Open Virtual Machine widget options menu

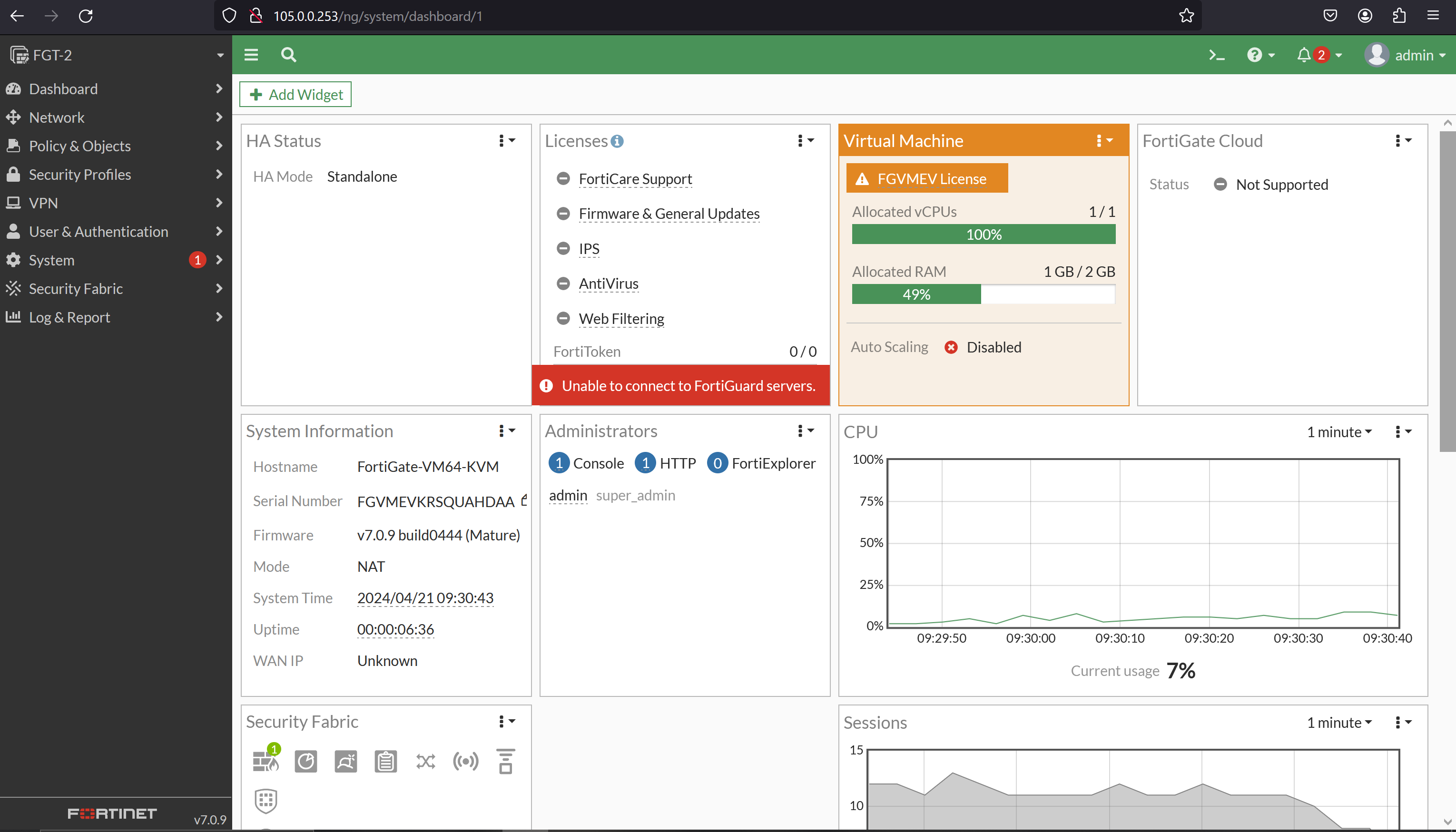[1104, 141]
